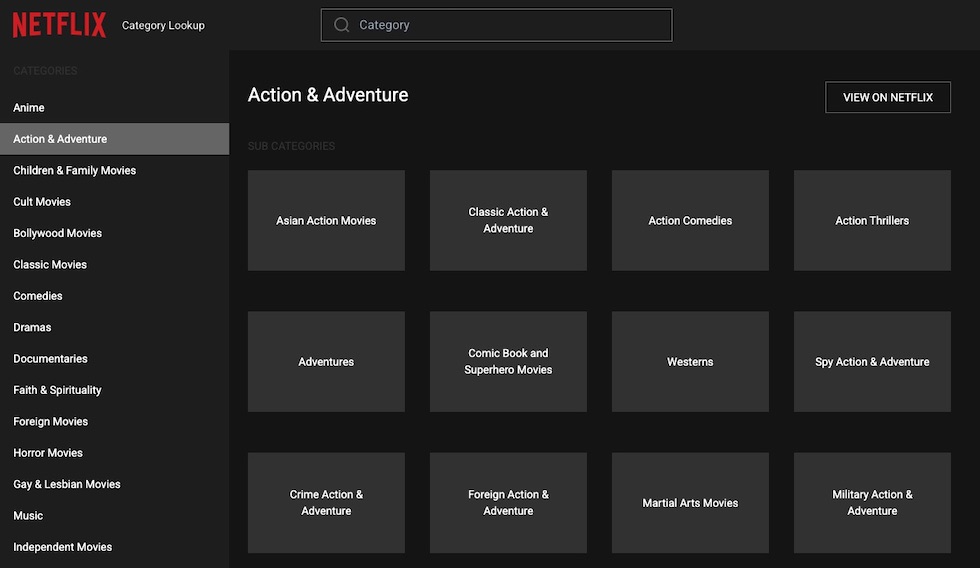The width and height of the screenshot is (980, 568).
Task: Open the Category Lookup link
Action: coord(163,26)
